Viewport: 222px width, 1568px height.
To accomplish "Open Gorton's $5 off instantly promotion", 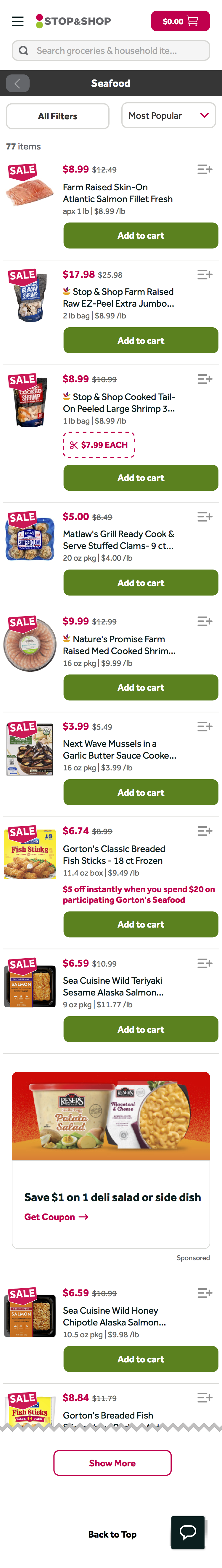I will pos(139,894).
